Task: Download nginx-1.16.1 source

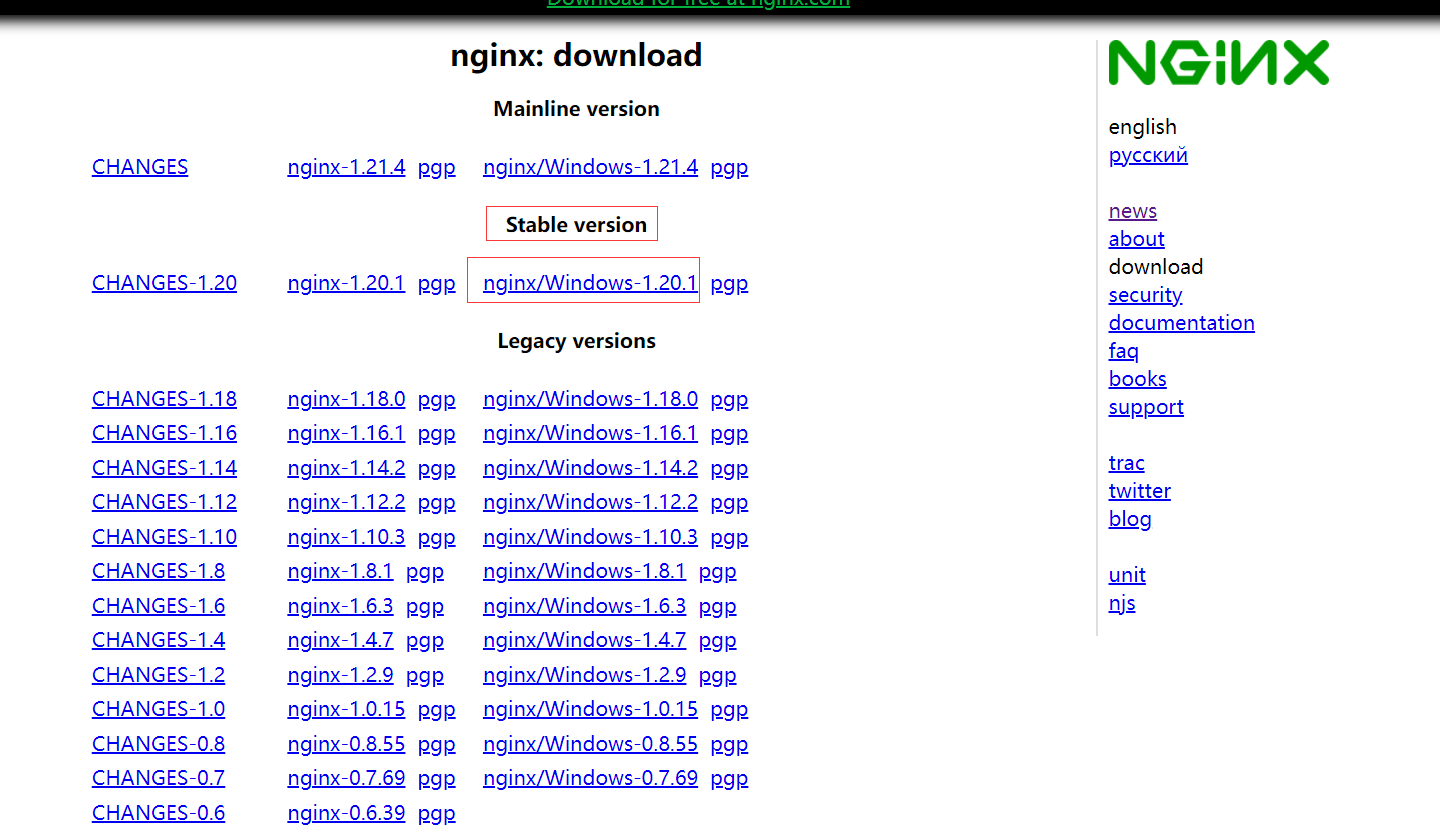Action: pos(346,433)
